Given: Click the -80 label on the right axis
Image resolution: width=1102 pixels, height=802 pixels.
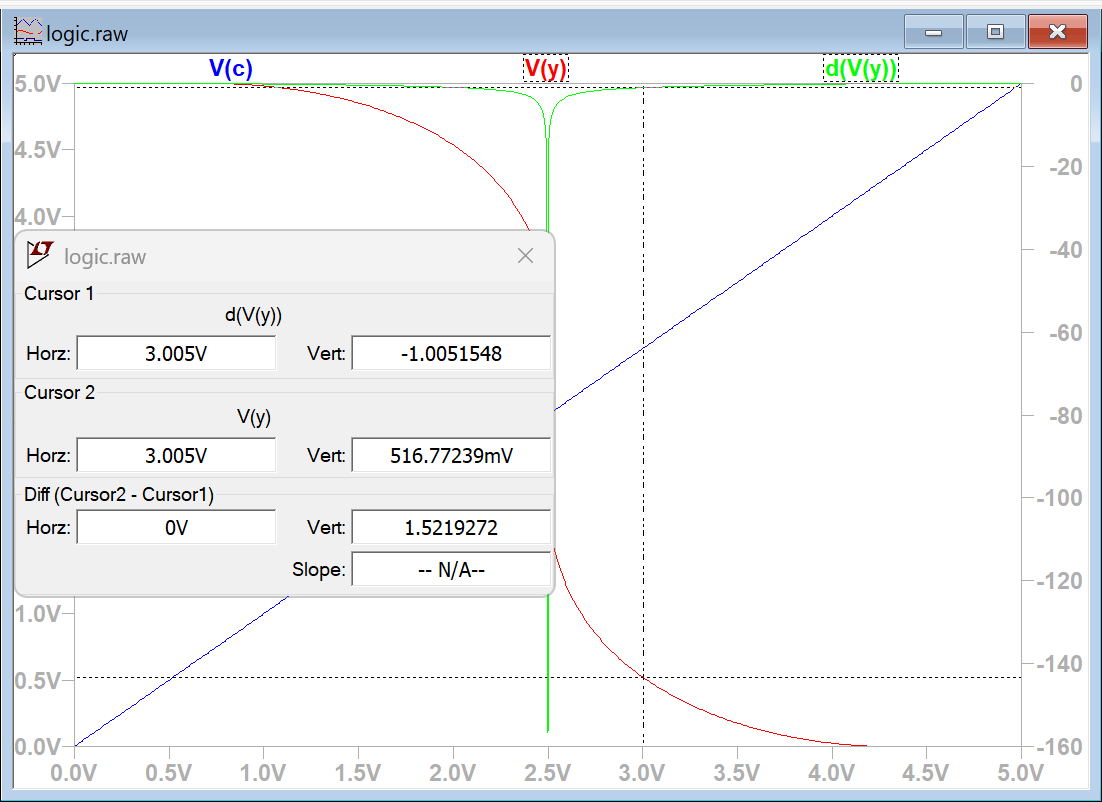Looking at the screenshot, I should click(1065, 415).
